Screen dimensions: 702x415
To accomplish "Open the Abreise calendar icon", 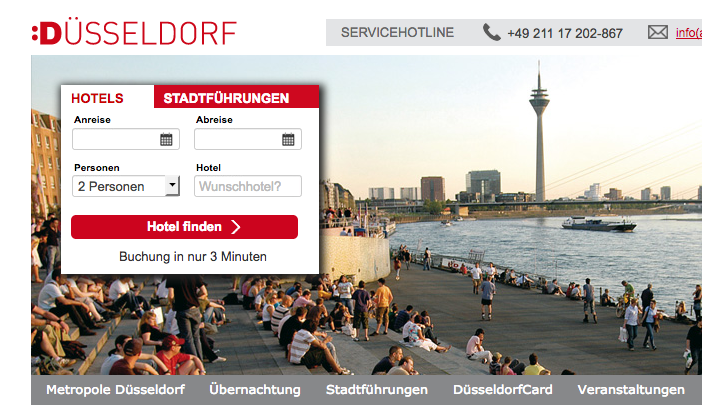I will (x=288, y=139).
